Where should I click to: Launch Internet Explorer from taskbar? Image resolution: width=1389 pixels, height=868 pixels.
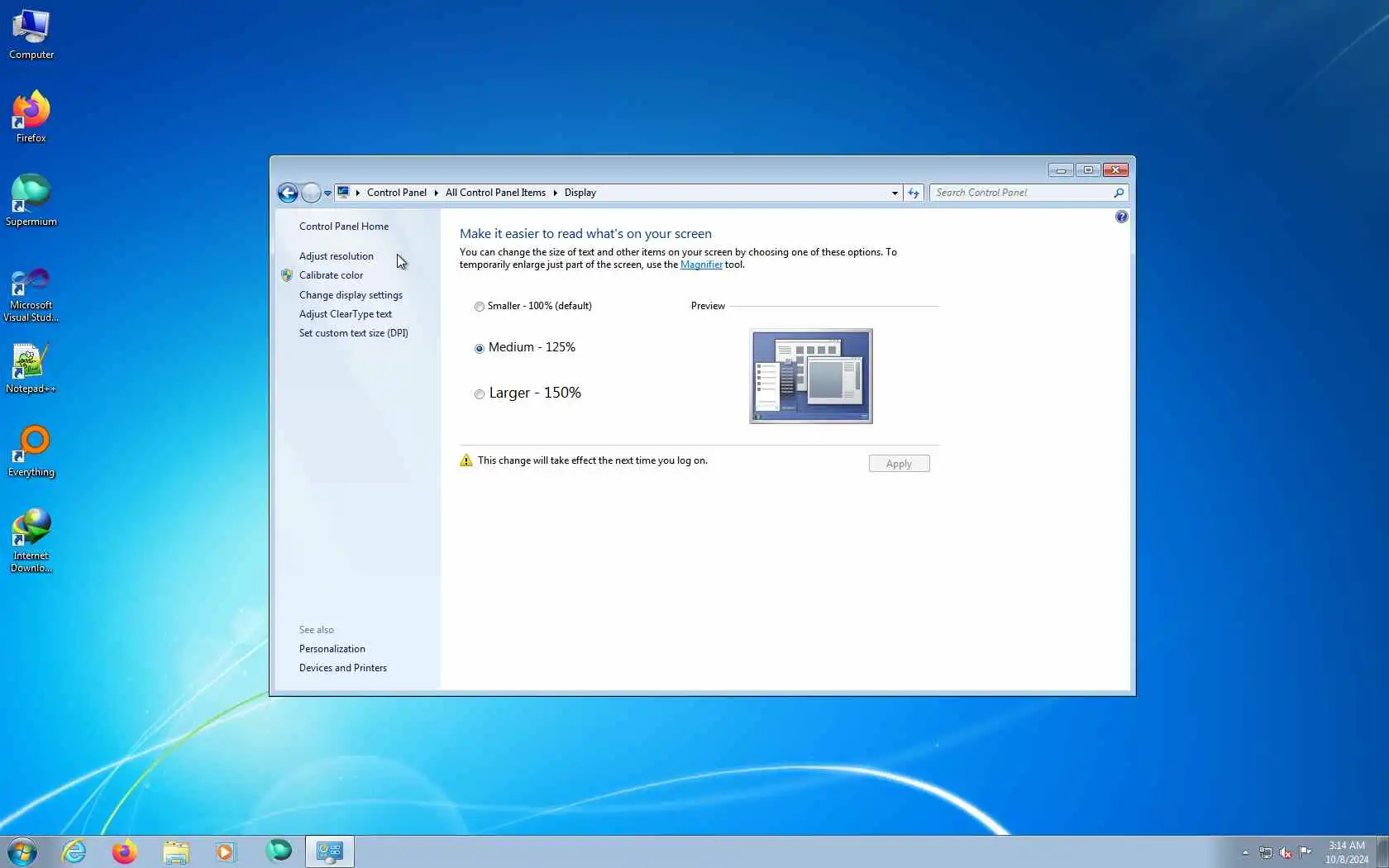pyautogui.click(x=74, y=851)
